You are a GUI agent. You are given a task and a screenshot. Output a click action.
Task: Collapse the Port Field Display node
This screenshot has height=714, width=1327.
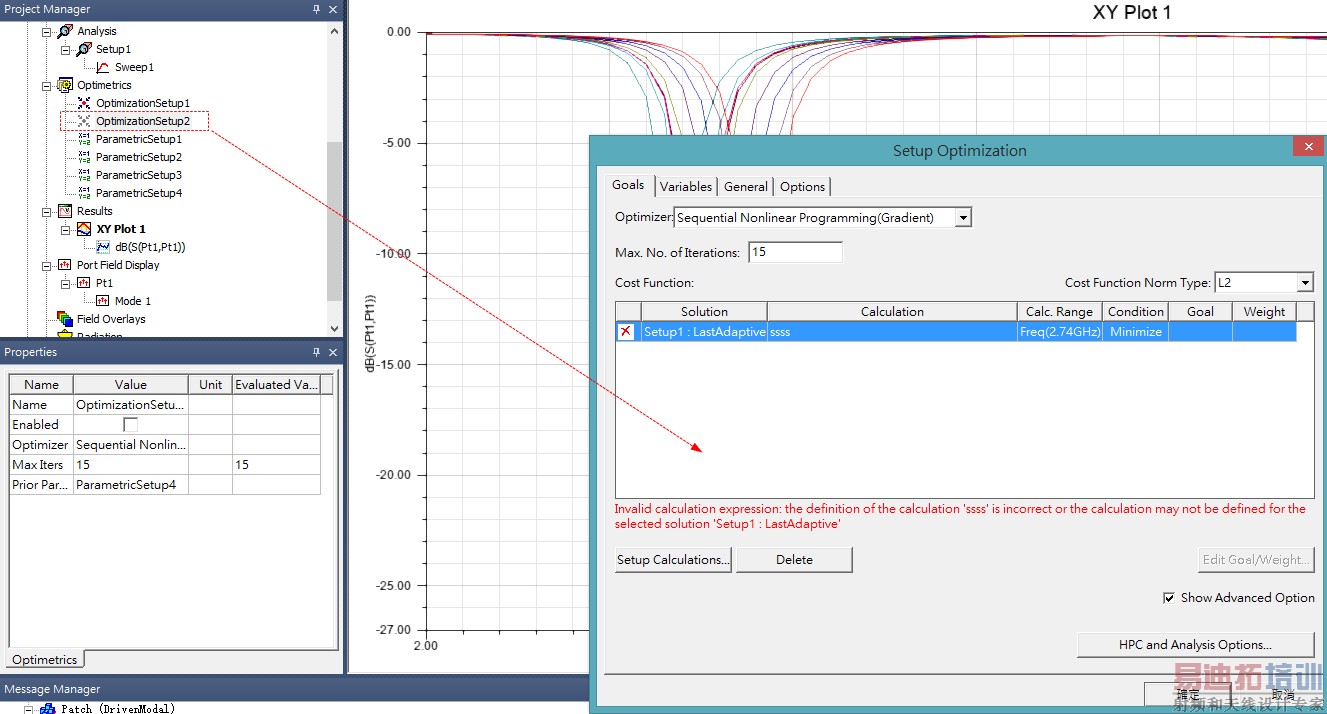(x=46, y=265)
